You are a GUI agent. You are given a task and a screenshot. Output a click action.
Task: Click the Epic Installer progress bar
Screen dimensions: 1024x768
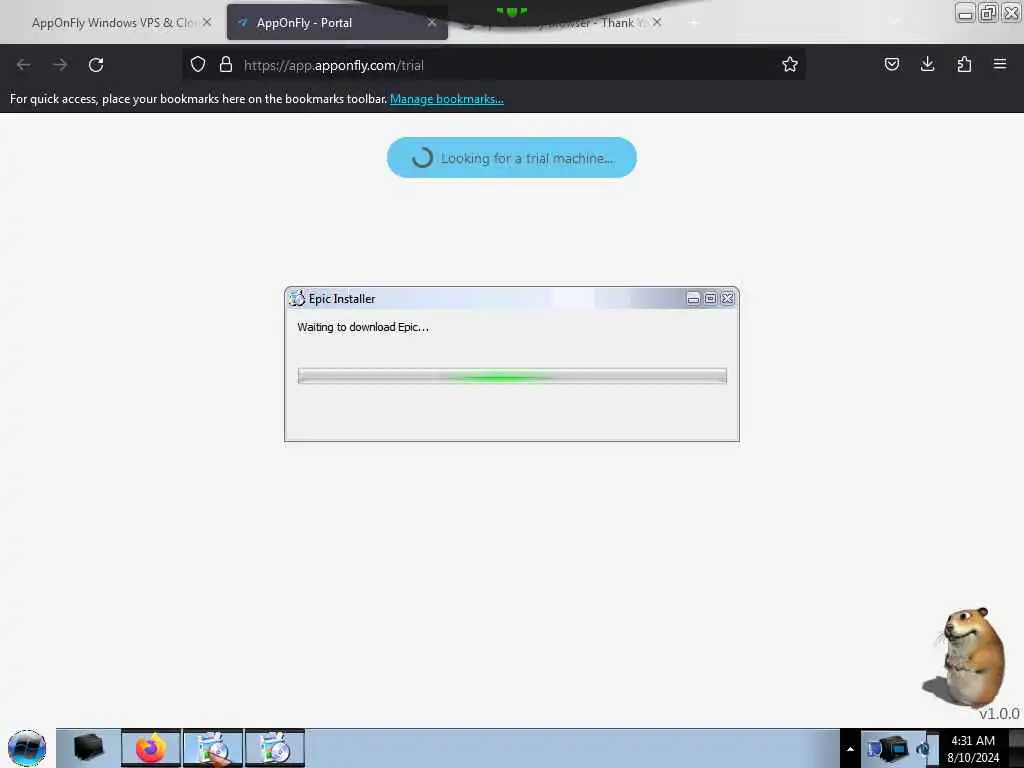(512, 376)
